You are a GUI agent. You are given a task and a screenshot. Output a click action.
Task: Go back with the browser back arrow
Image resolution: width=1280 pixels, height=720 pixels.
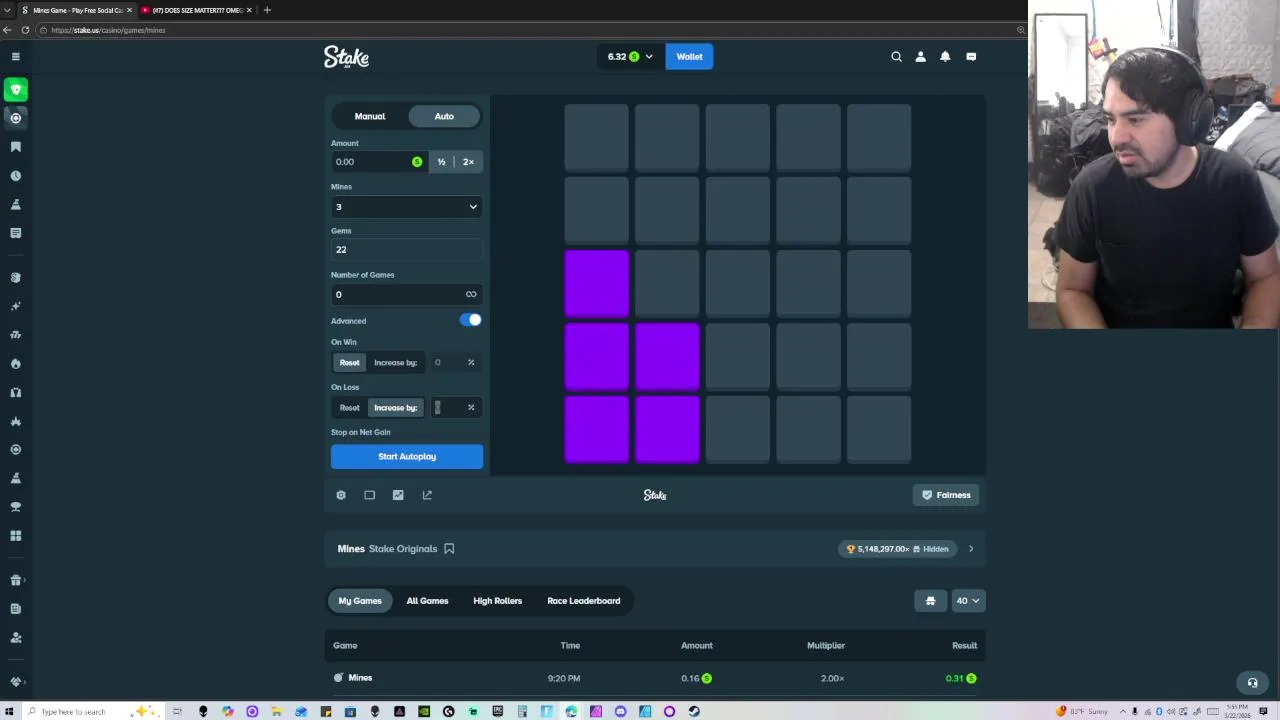click(x=7, y=30)
